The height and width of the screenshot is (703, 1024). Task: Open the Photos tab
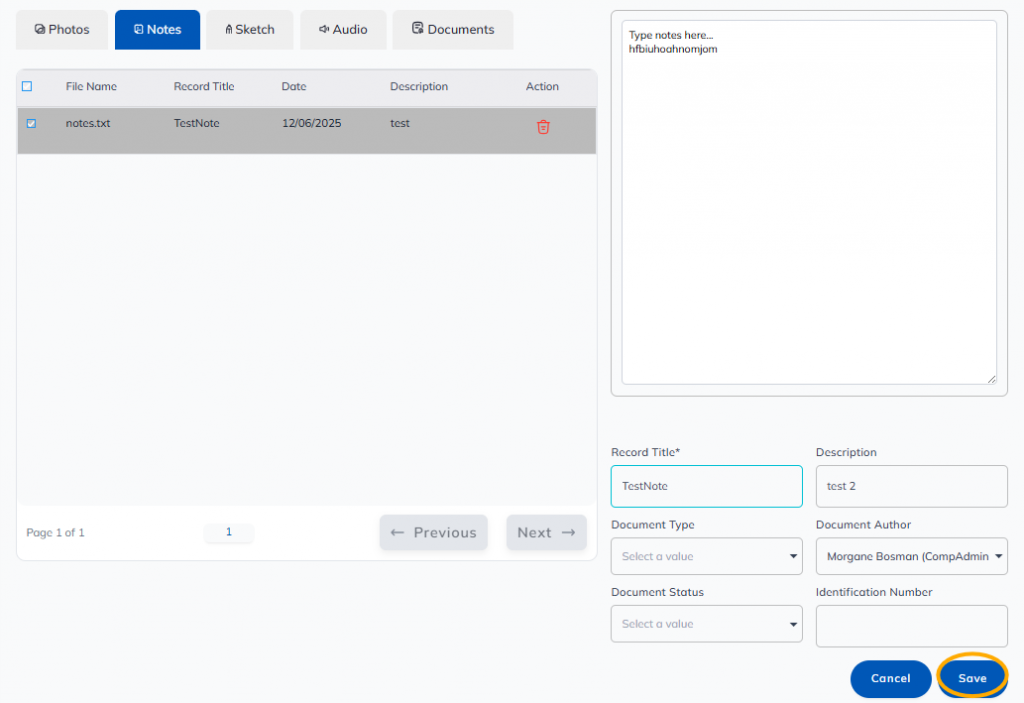click(62, 30)
